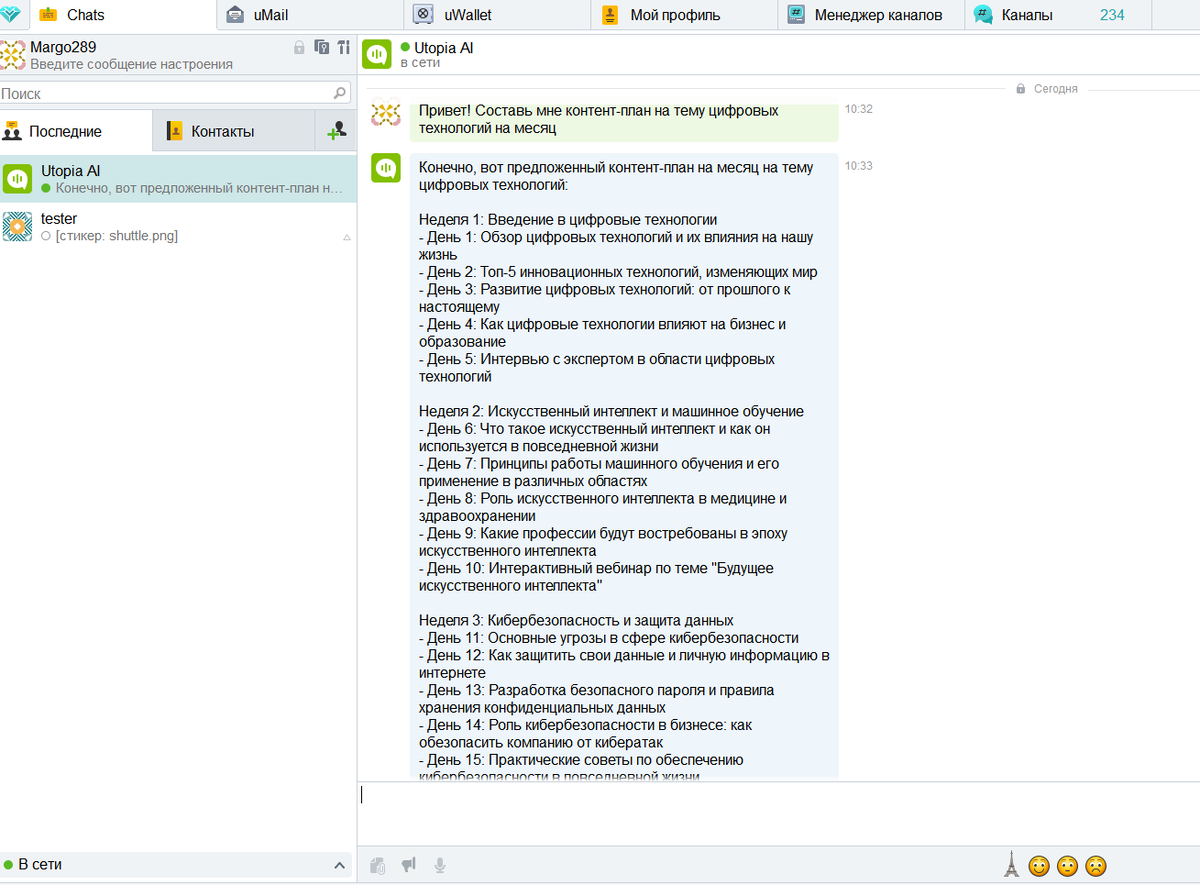
Task: Select the Контакты tab
Action: pyautogui.click(x=233, y=131)
